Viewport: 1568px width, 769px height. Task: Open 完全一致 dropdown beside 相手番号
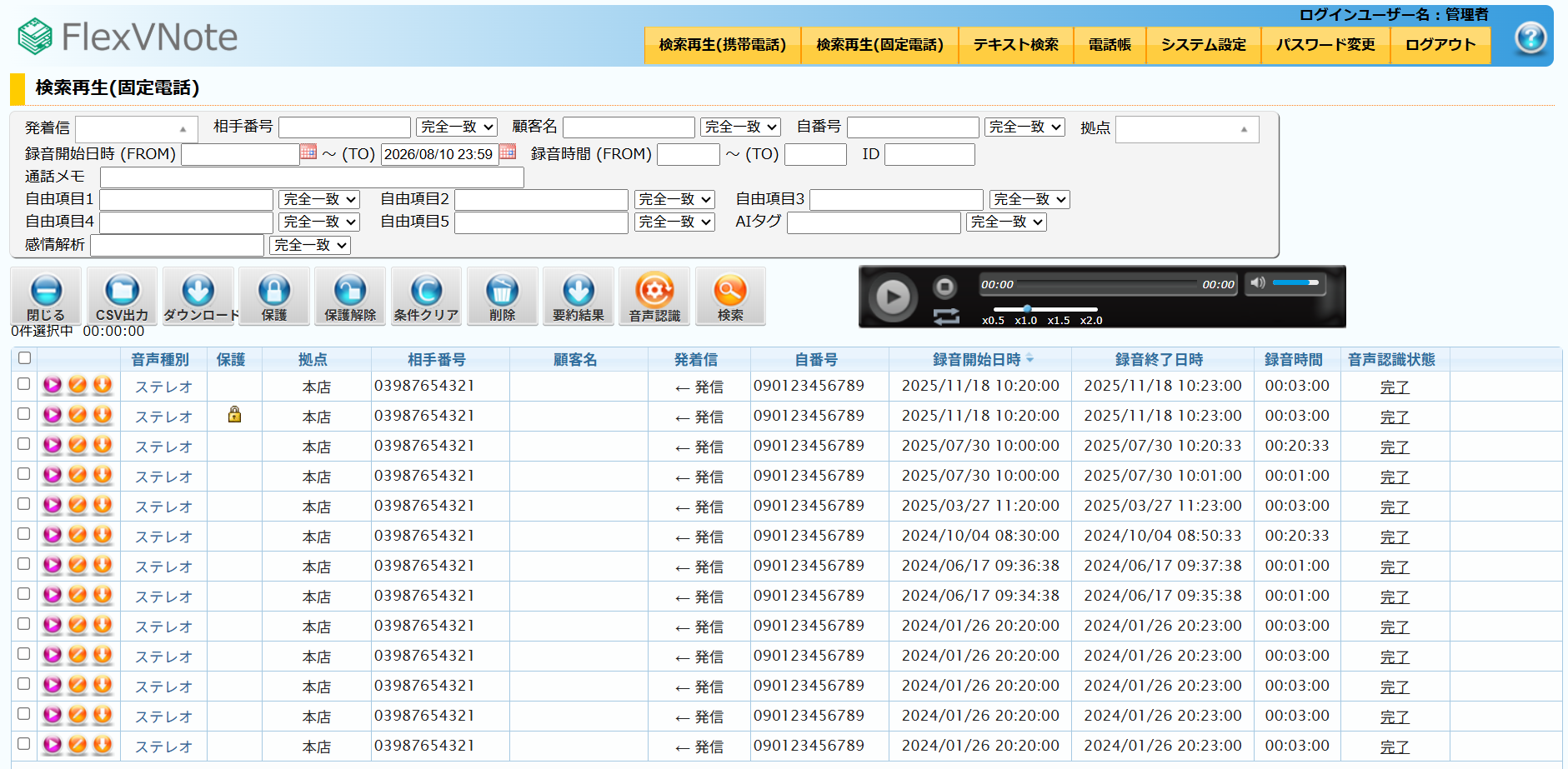click(x=457, y=127)
